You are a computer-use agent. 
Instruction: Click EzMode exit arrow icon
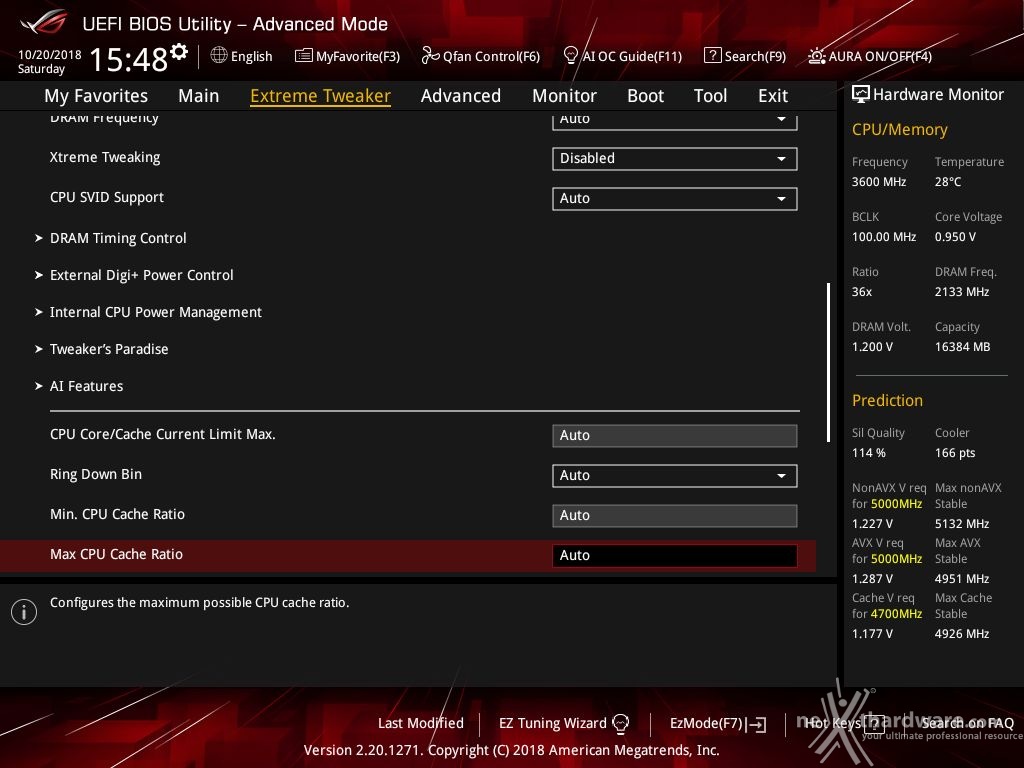[x=756, y=724]
